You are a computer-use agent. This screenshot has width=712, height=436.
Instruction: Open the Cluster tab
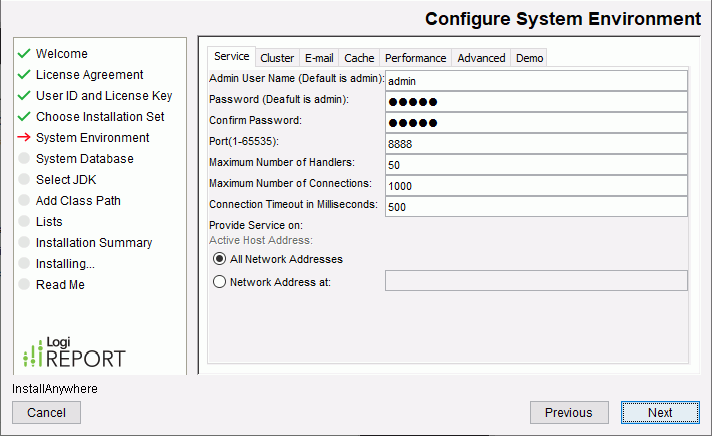tap(277, 58)
